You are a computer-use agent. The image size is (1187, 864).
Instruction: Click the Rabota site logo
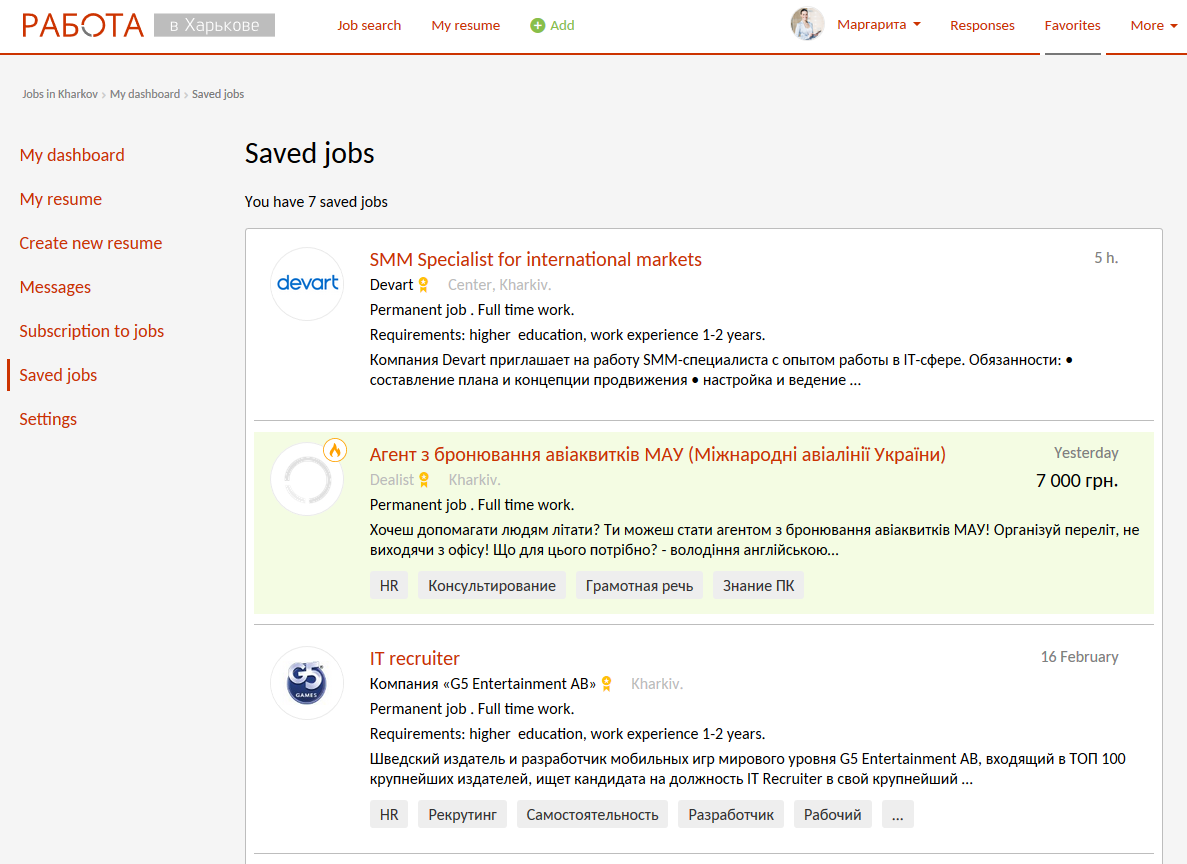coord(84,25)
